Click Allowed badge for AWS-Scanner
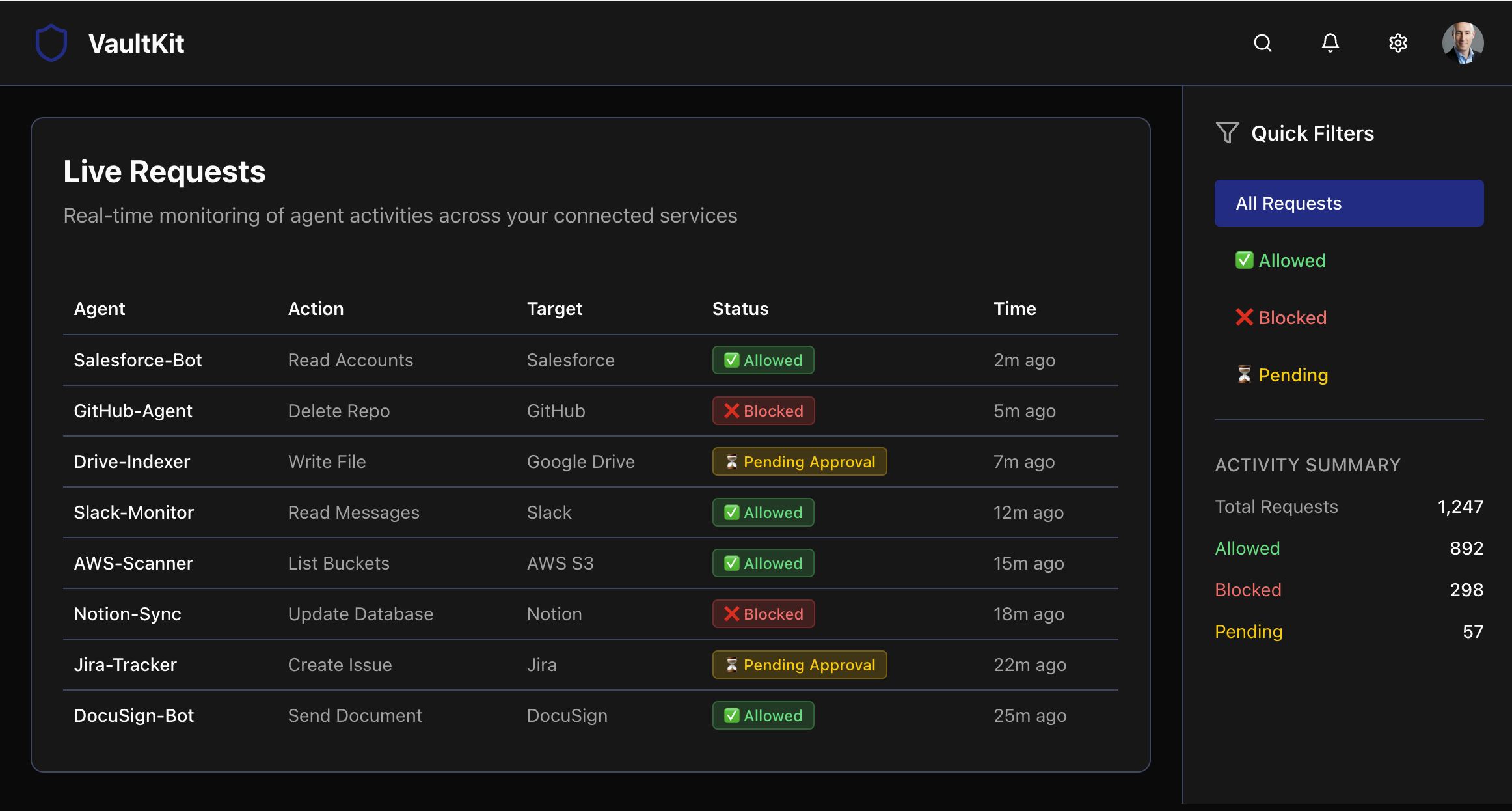The width and height of the screenshot is (1512, 811). click(763, 563)
